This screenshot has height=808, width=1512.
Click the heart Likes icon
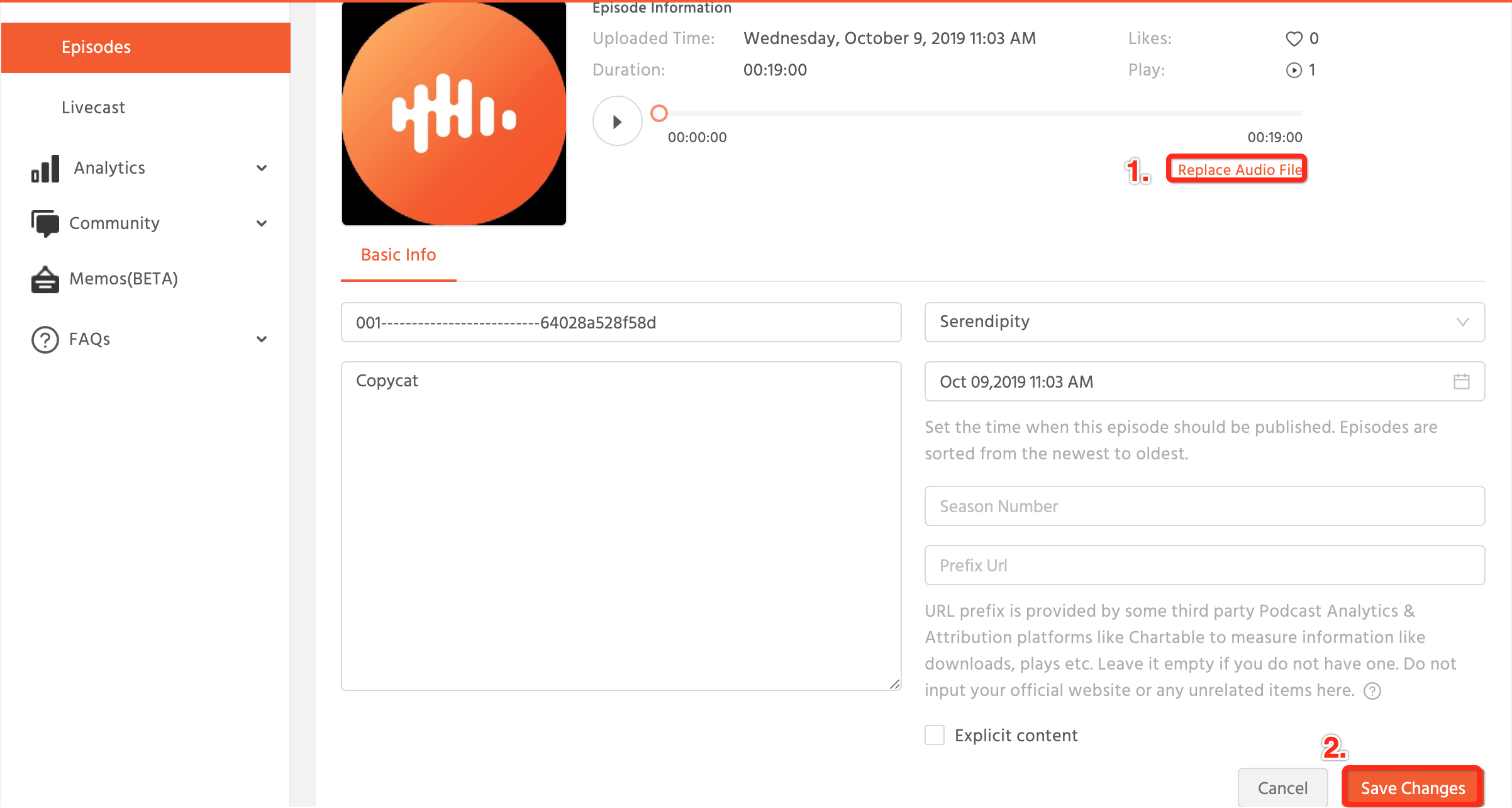[1294, 39]
